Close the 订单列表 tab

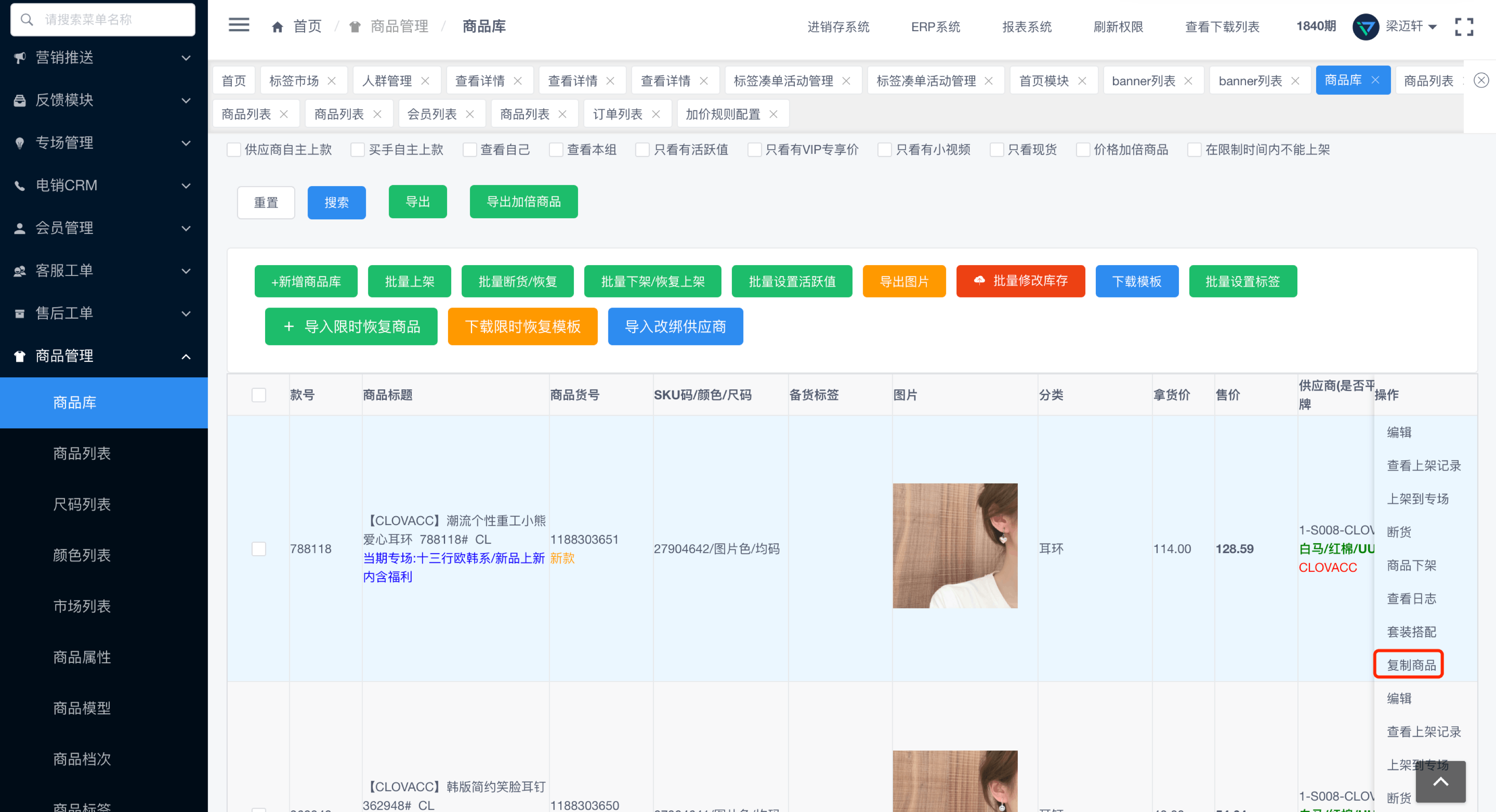(x=656, y=114)
